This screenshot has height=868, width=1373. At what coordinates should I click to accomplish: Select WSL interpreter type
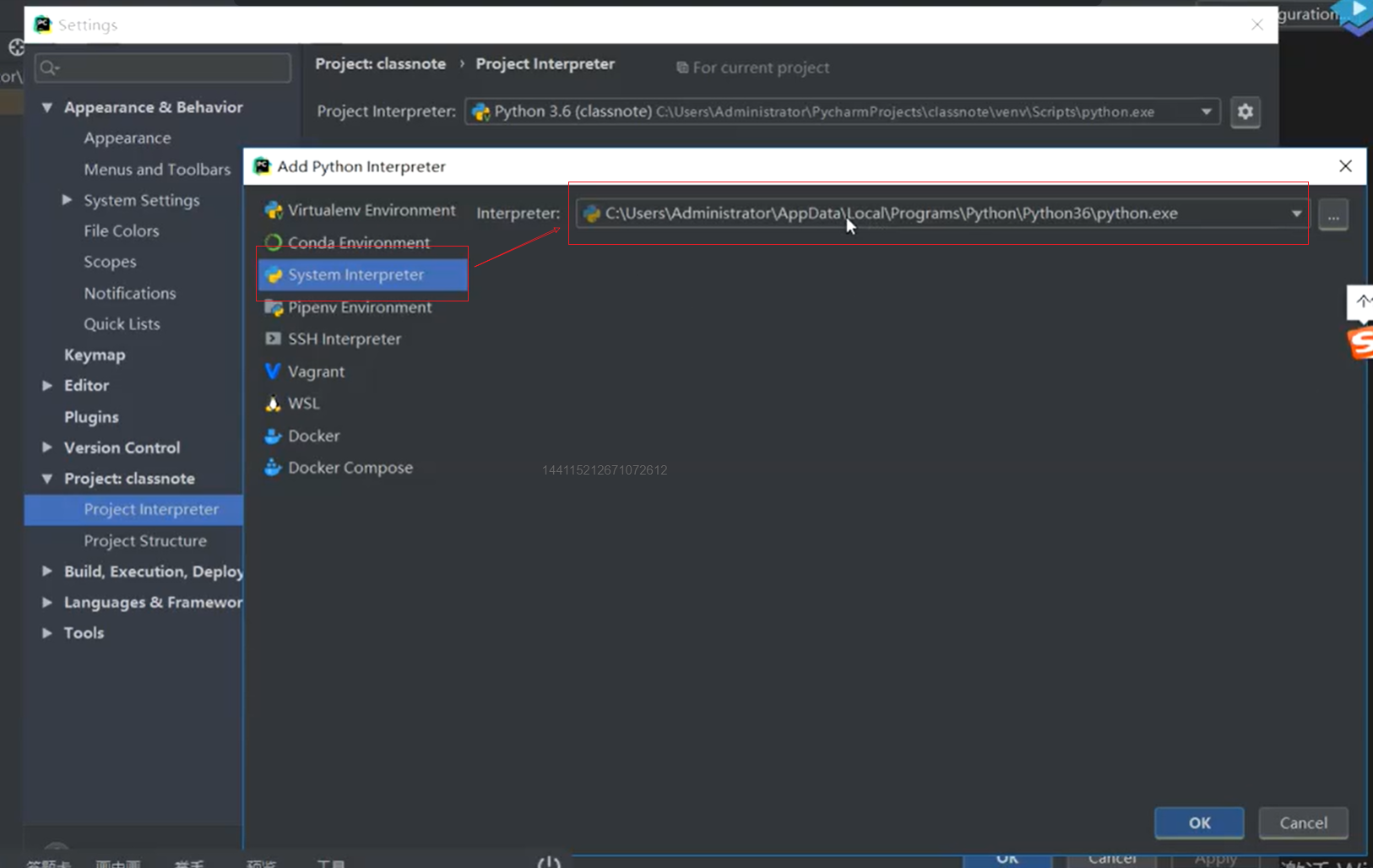point(292,404)
